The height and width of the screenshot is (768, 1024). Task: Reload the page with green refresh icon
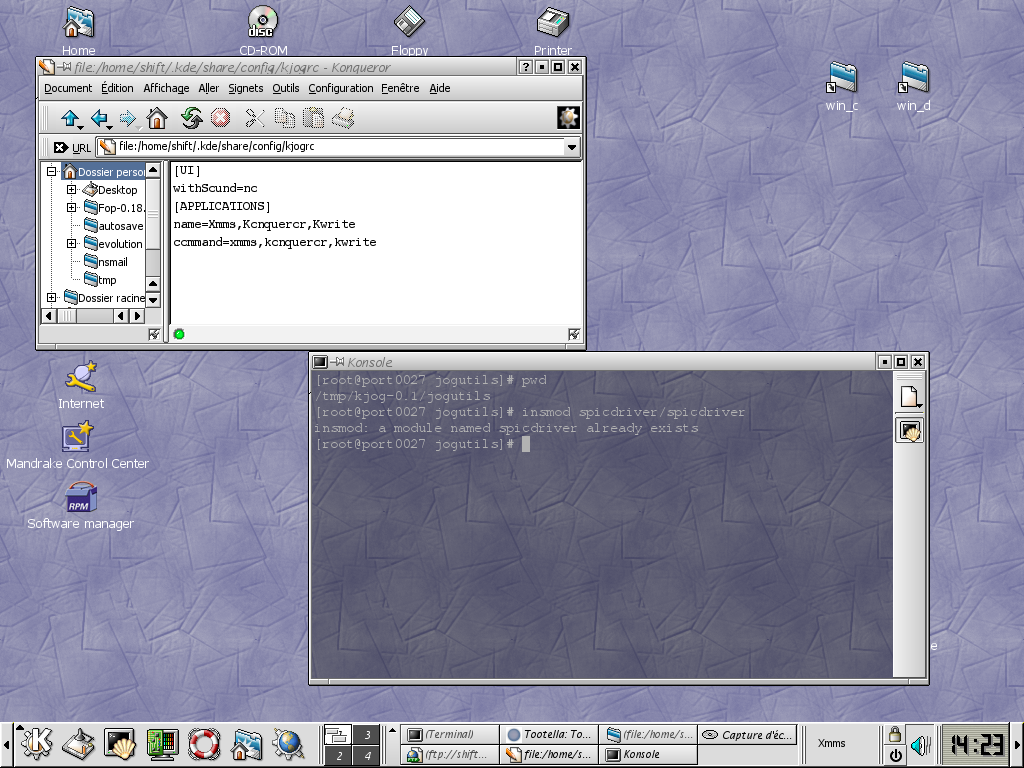[191, 119]
